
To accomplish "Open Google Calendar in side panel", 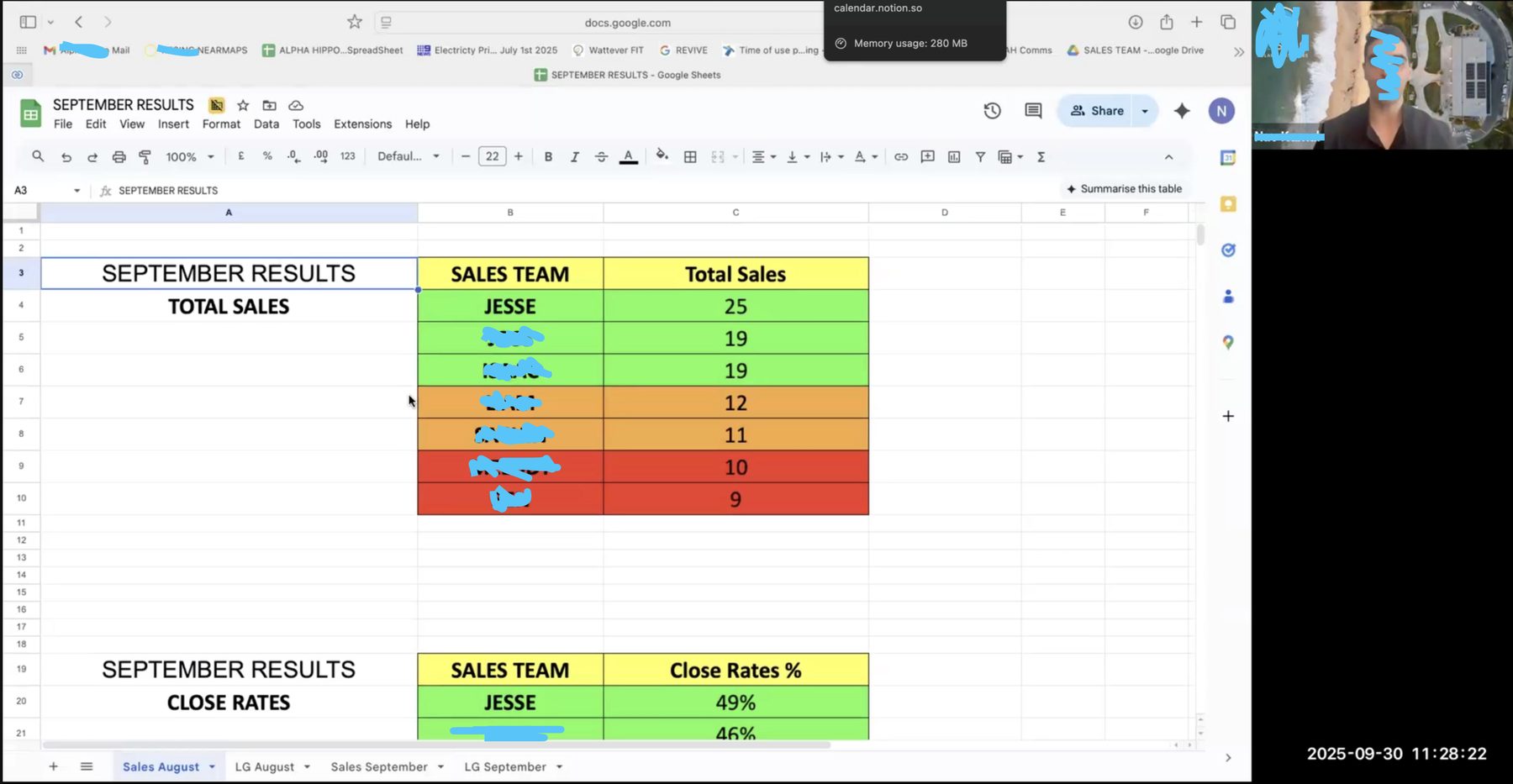I will 1228,157.
